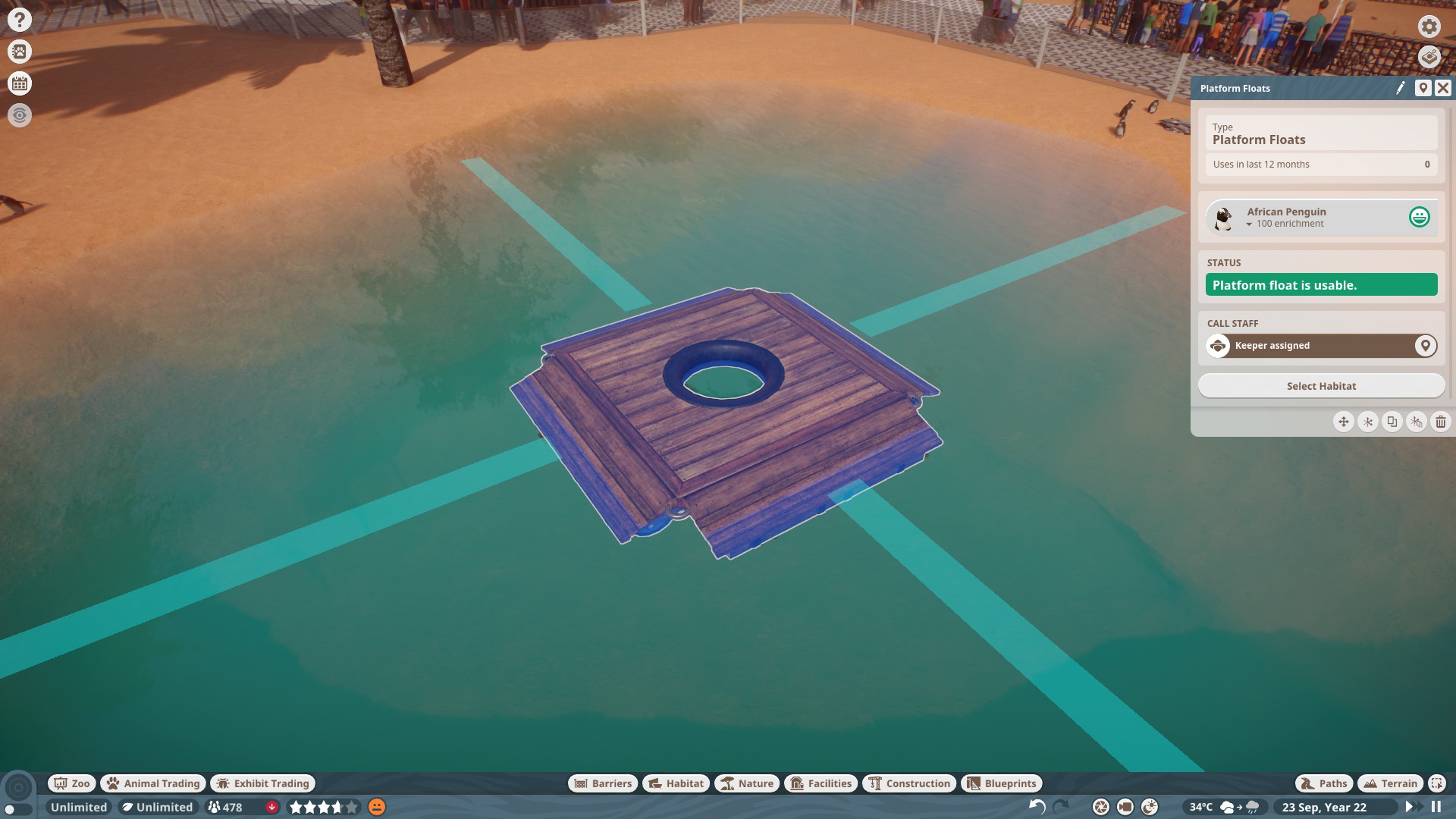Select duplicate with advanced move icon
The width and height of the screenshot is (1456, 819).
click(1416, 422)
